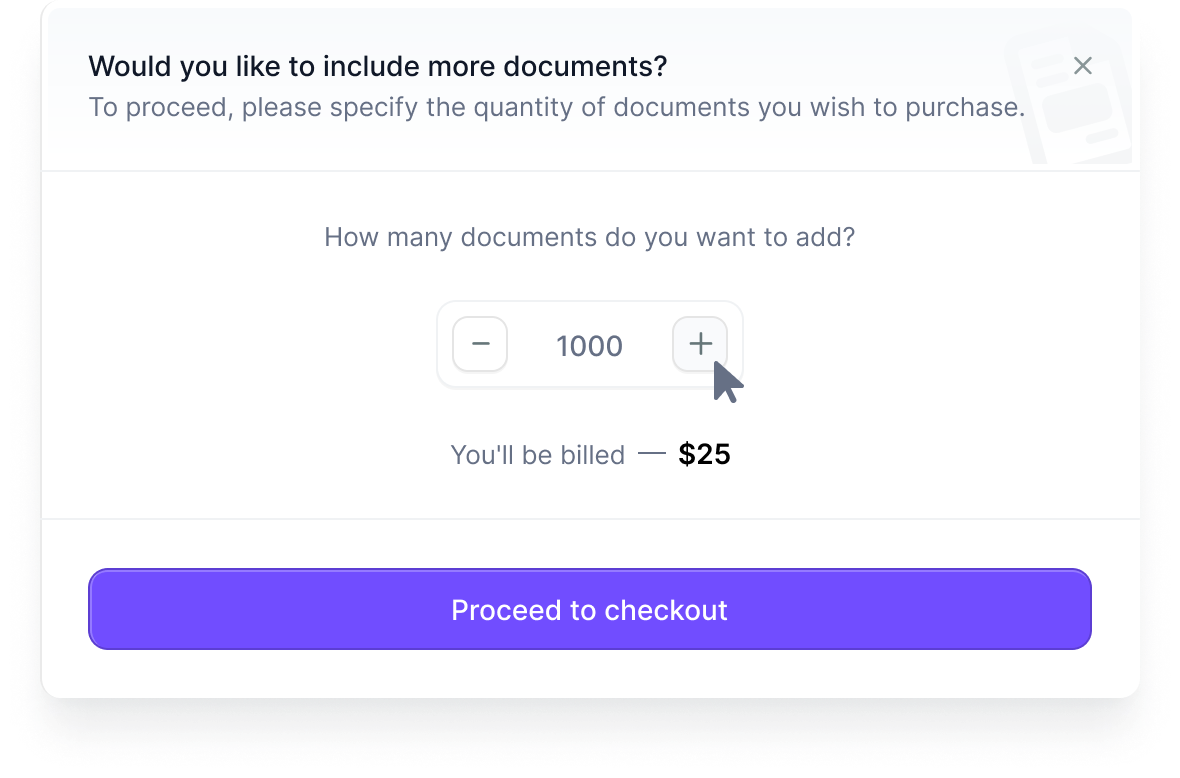
Task: Click the number 1000 between stepper buttons
Action: tap(590, 346)
